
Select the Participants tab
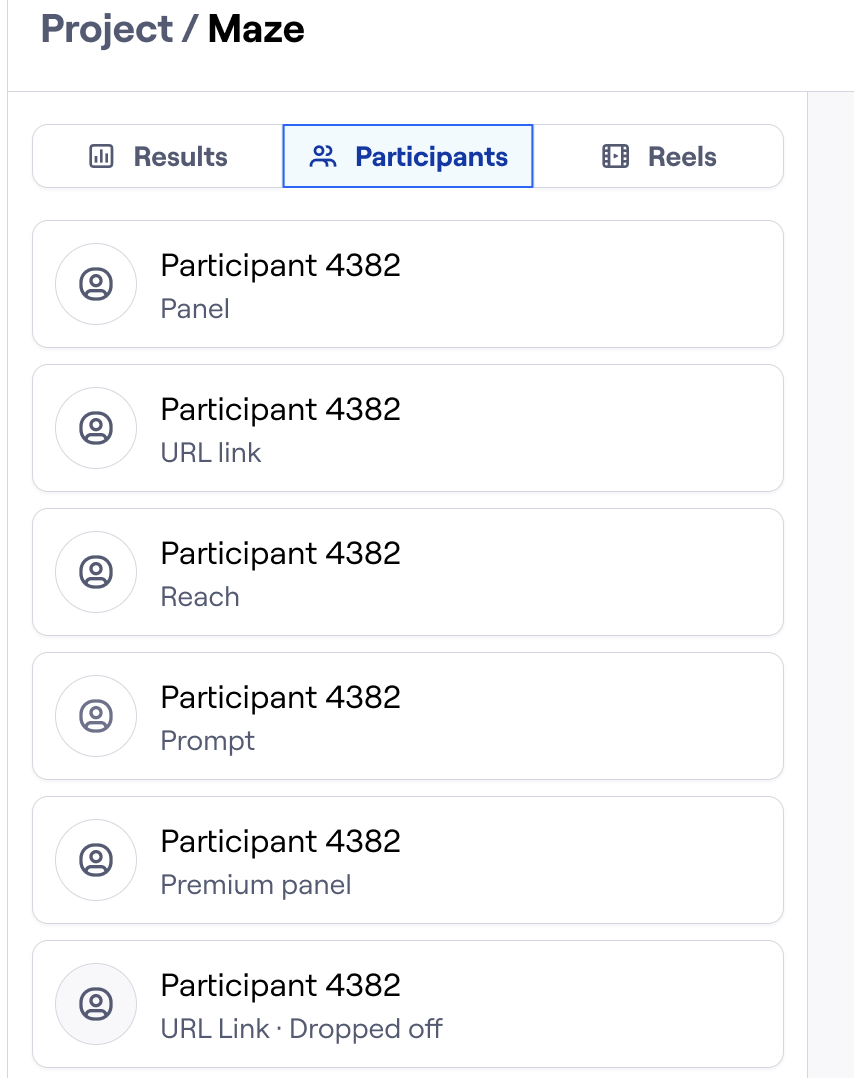(408, 157)
